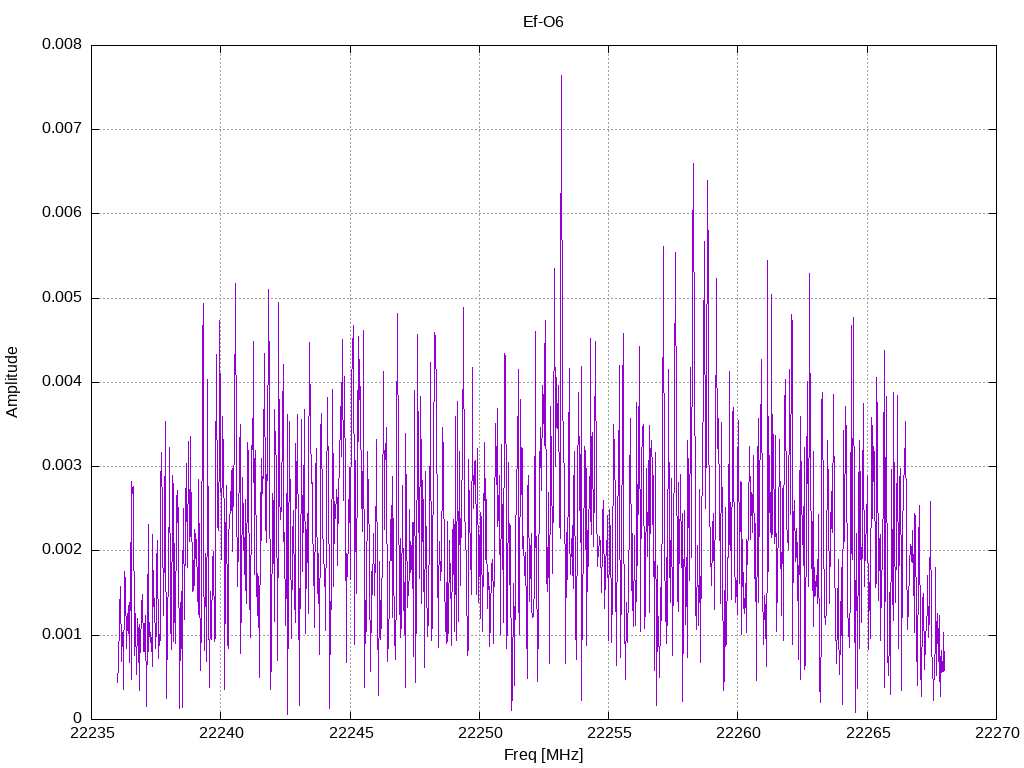Click the y-axis tick label 0.001
This screenshot has width=1024, height=768.
click(62, 634)
